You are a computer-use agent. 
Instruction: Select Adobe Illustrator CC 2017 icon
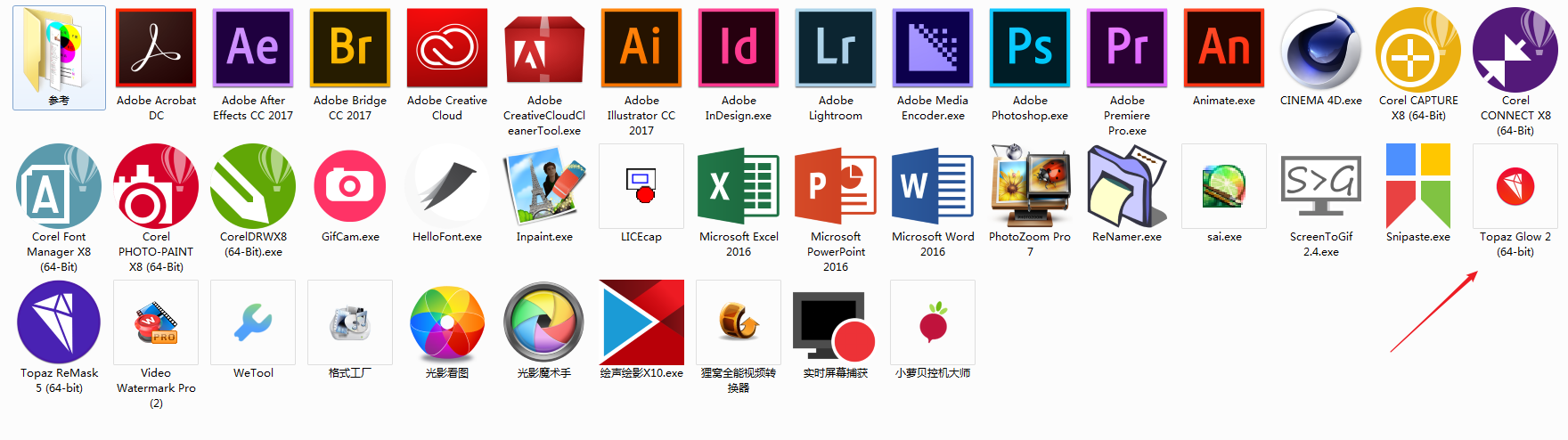coord(641,48)
